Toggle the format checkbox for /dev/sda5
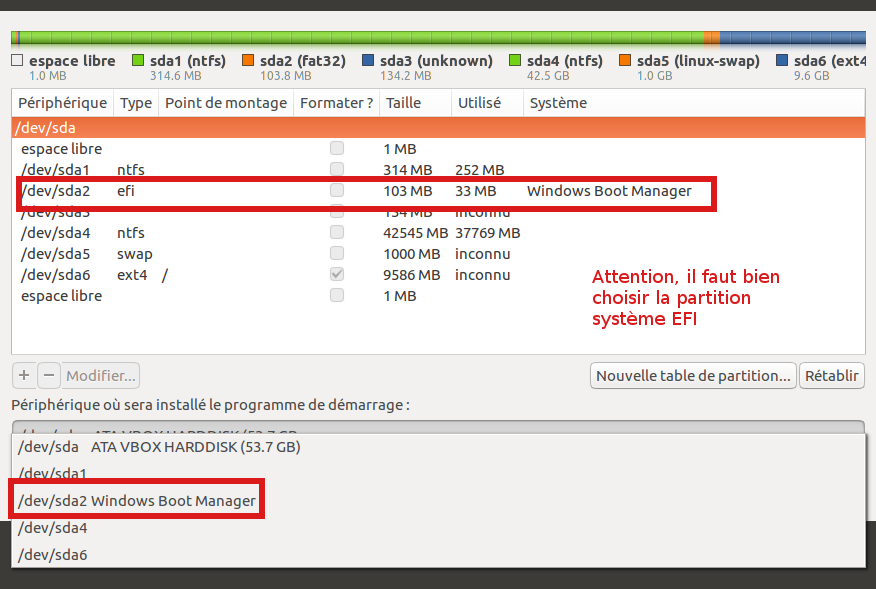Viewport: 876px width, 589px height. click(337, 254)
